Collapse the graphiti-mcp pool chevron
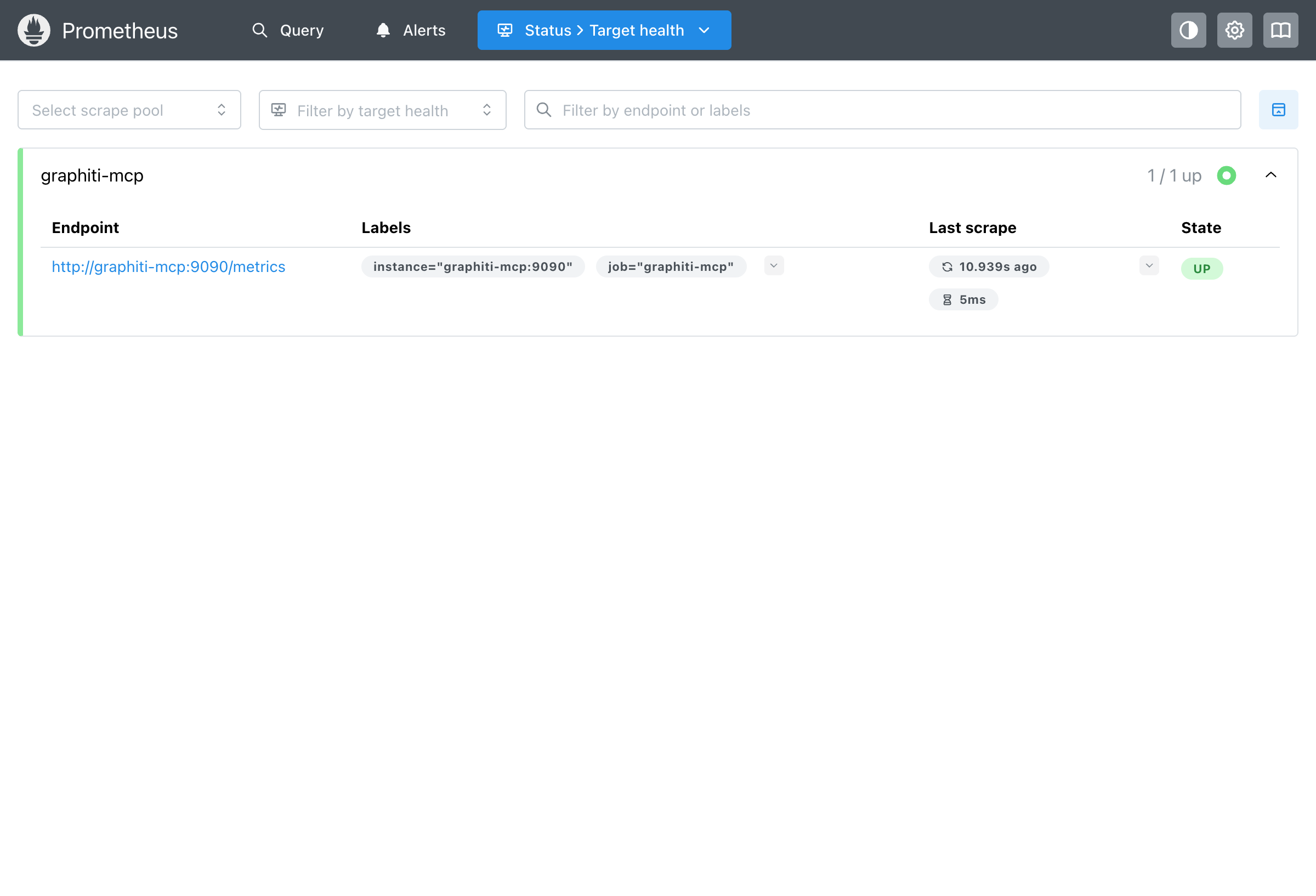Screen dimensions: 1316x896 [1270, 175]
